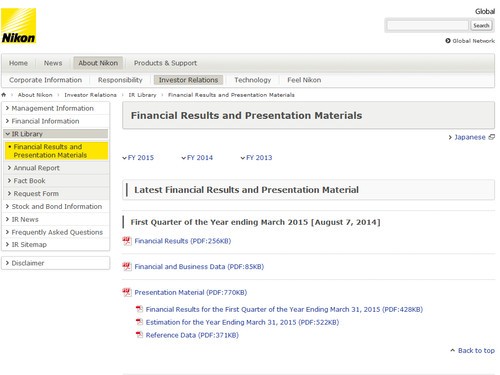The image size is (500, 375).
Task: Open Financial and Business Data PDF link
Action: coord(199,266)
